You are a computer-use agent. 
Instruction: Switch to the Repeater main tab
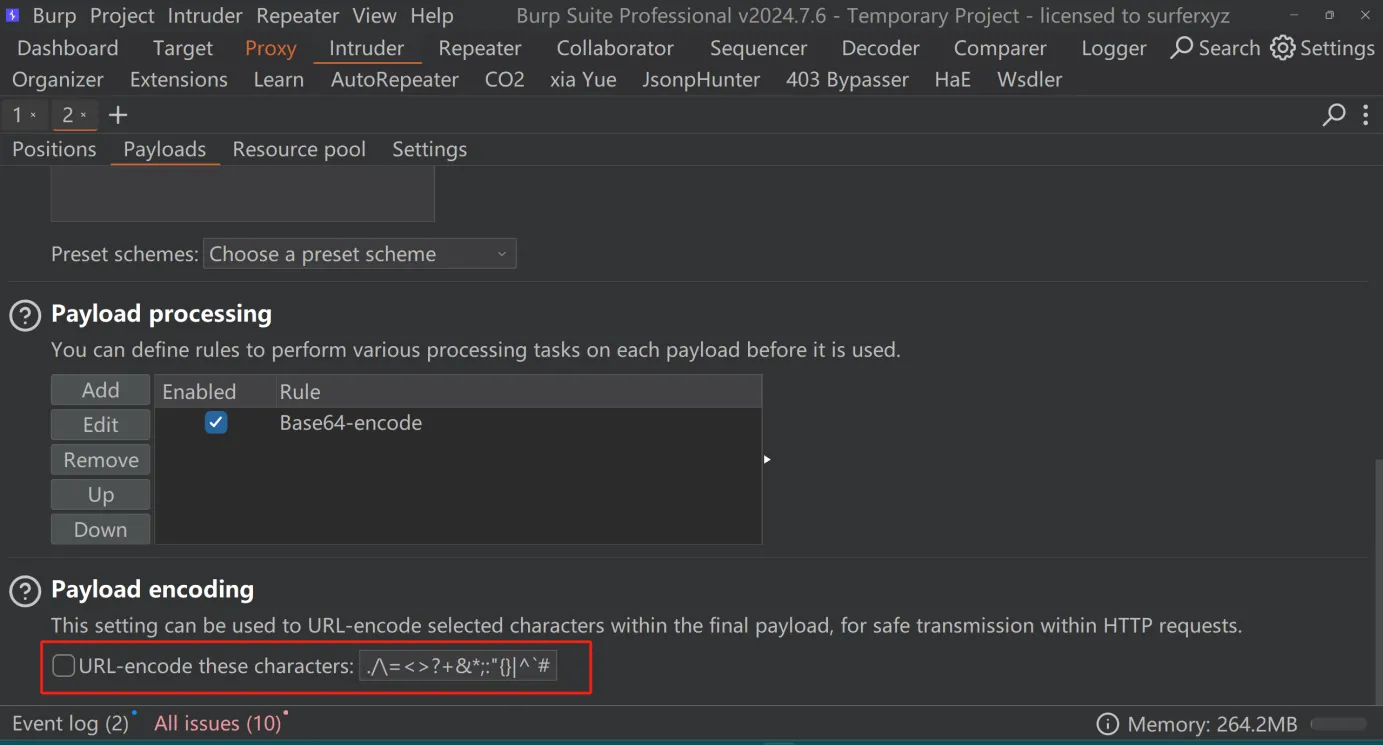tap(480, 48)
